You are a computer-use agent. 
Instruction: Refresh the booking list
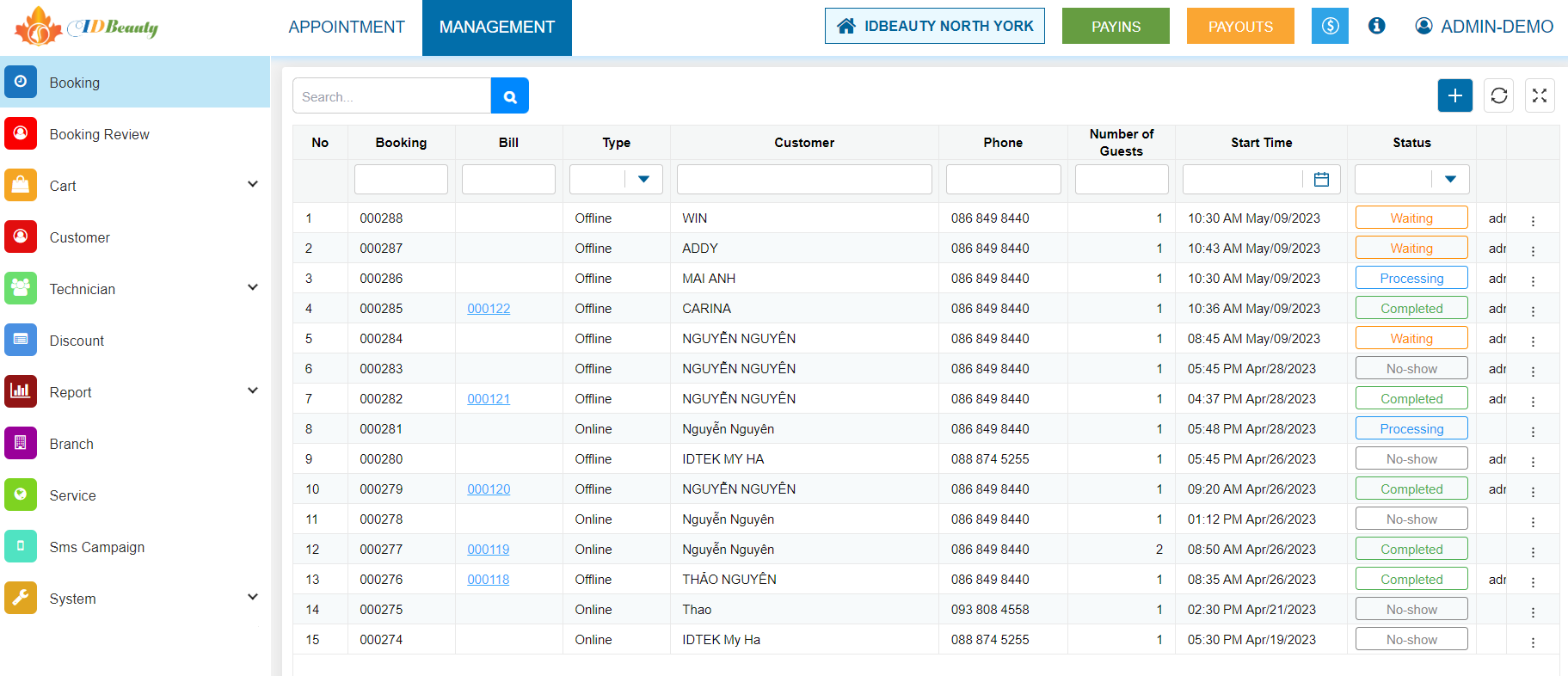pyautogui.click(x=1499, y=95)
